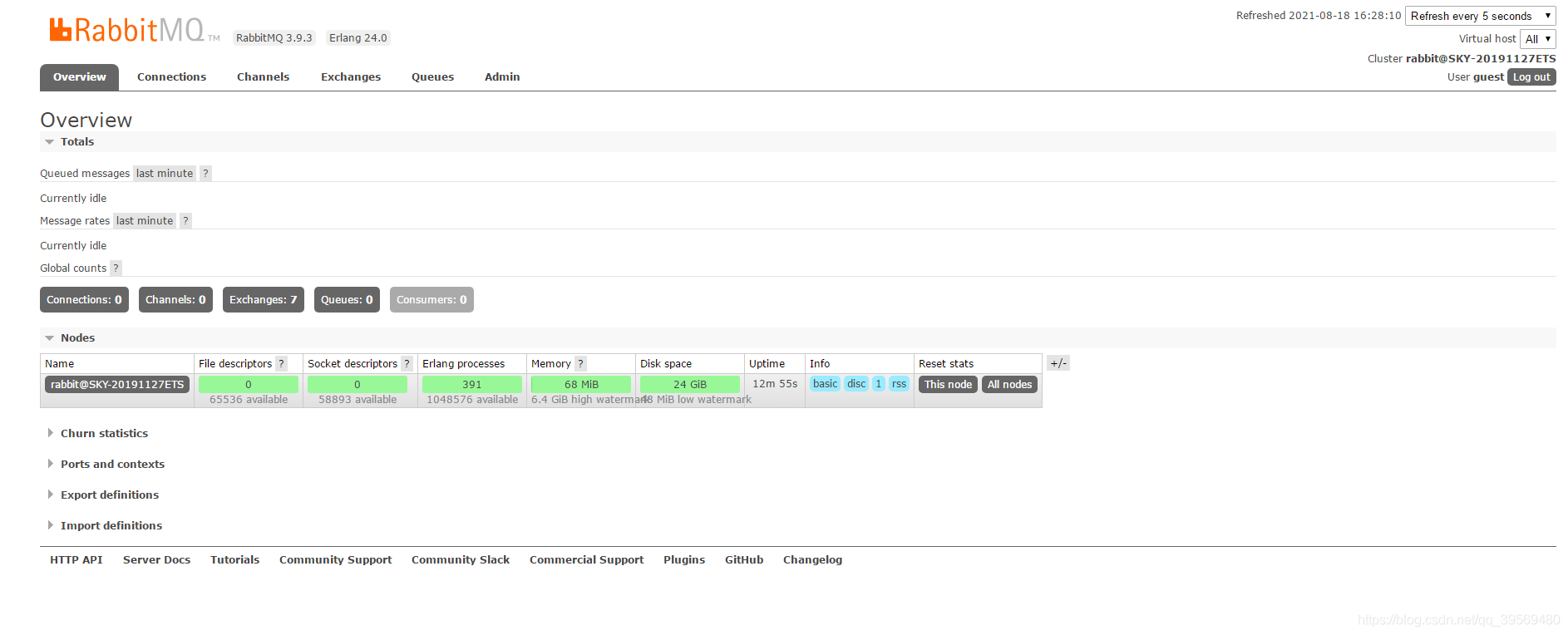Open the Commercial Support link
1568x635 pixels.
point(587,560)
